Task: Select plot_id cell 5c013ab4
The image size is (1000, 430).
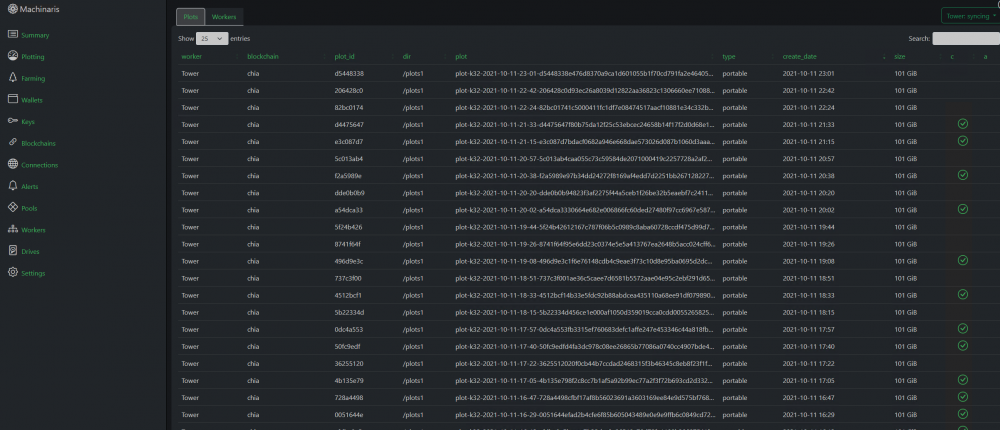Action: click(348, 158)
